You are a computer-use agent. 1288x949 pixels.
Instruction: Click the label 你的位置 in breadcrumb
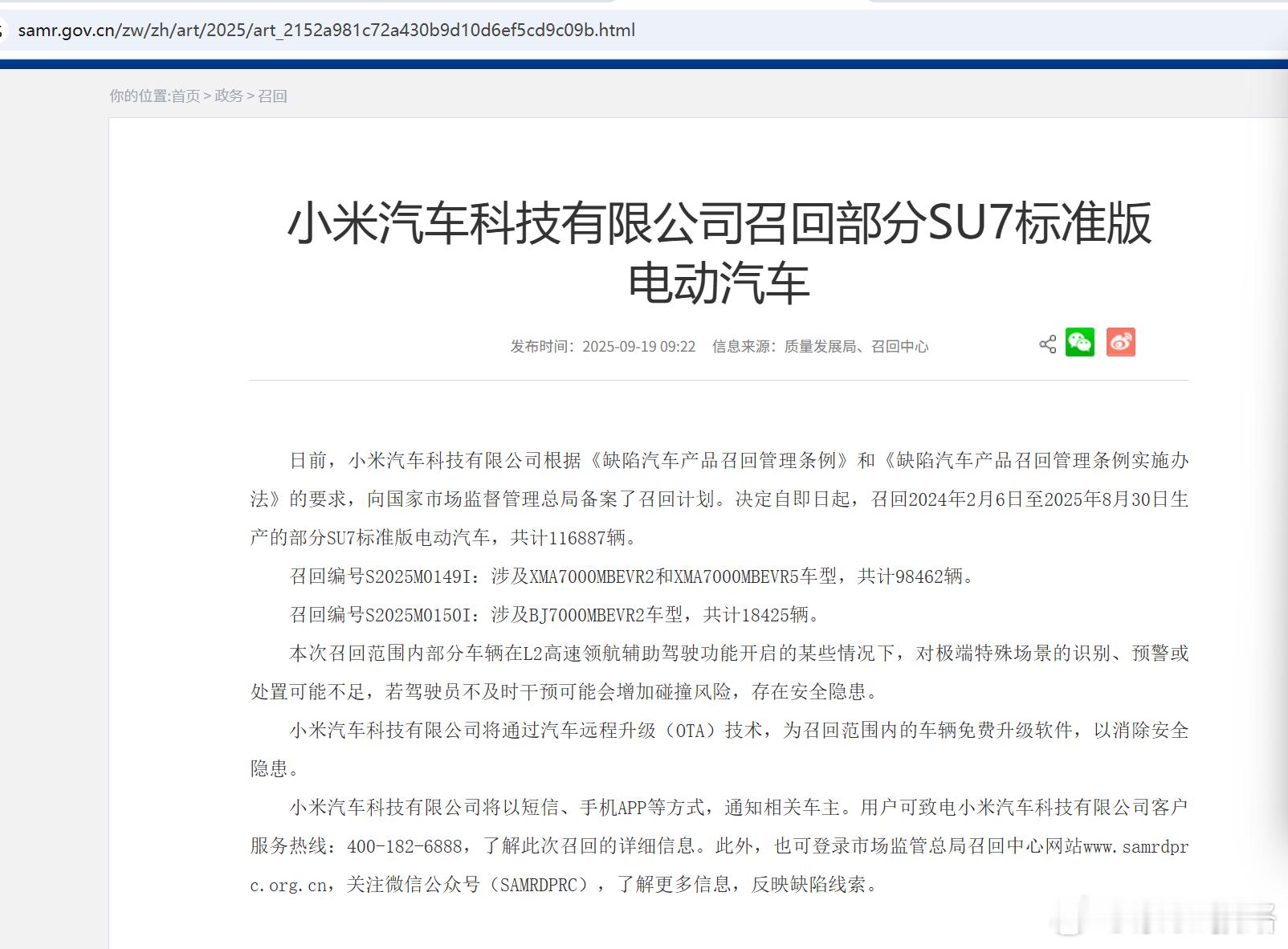click(137, 96)
